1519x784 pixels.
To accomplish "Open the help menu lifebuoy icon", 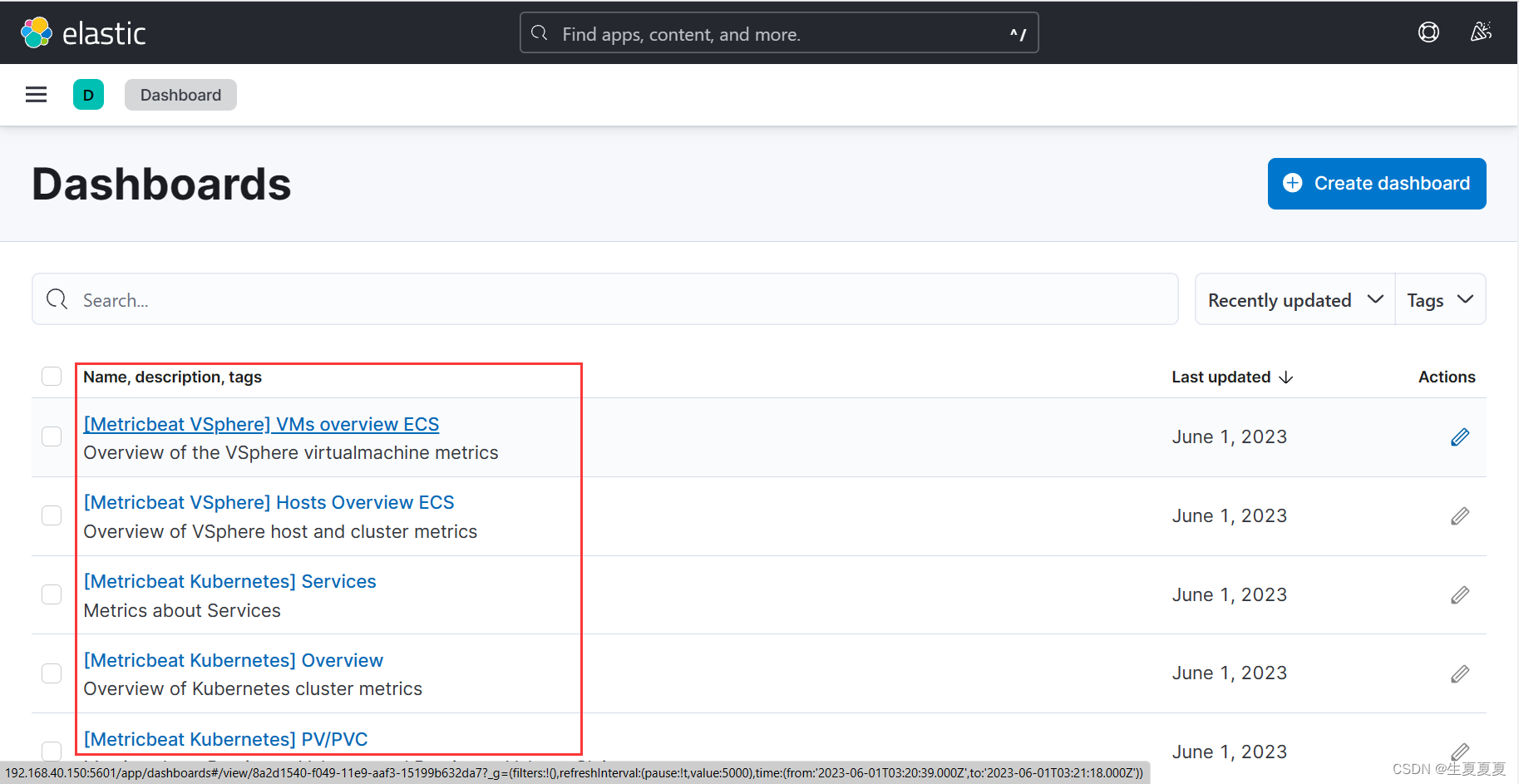I will pyautogui.click(x=1428, y=32).
